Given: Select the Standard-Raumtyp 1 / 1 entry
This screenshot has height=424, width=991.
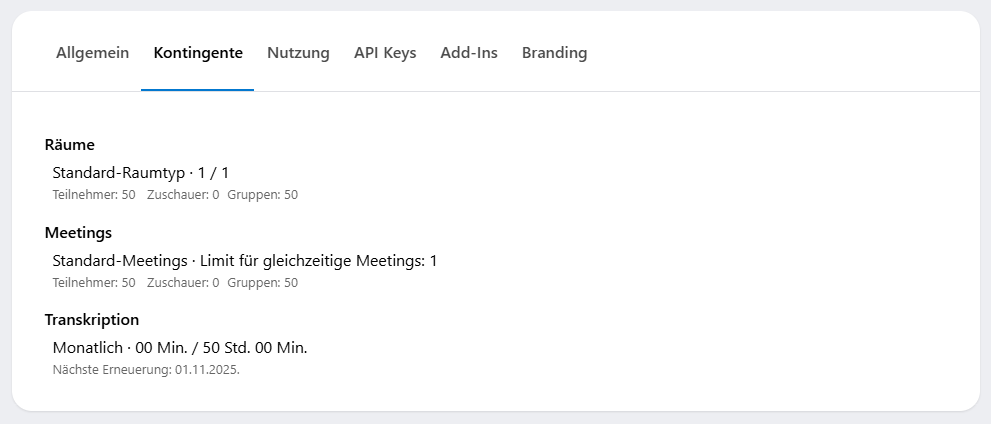Looking at the screenshot, I should (x=141, y=173).
